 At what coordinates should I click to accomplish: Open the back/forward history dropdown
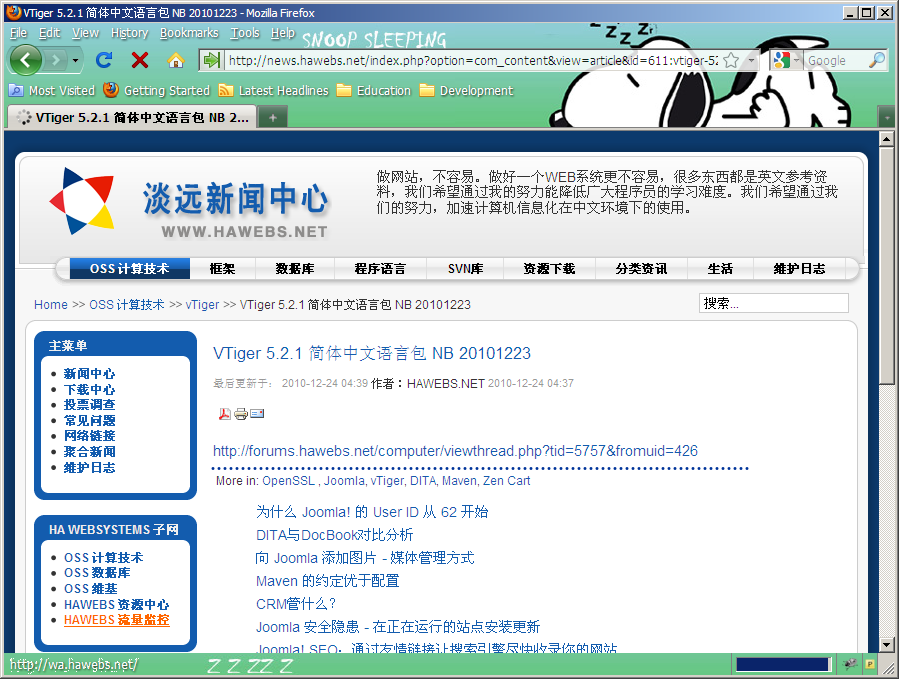coord(75,60)
